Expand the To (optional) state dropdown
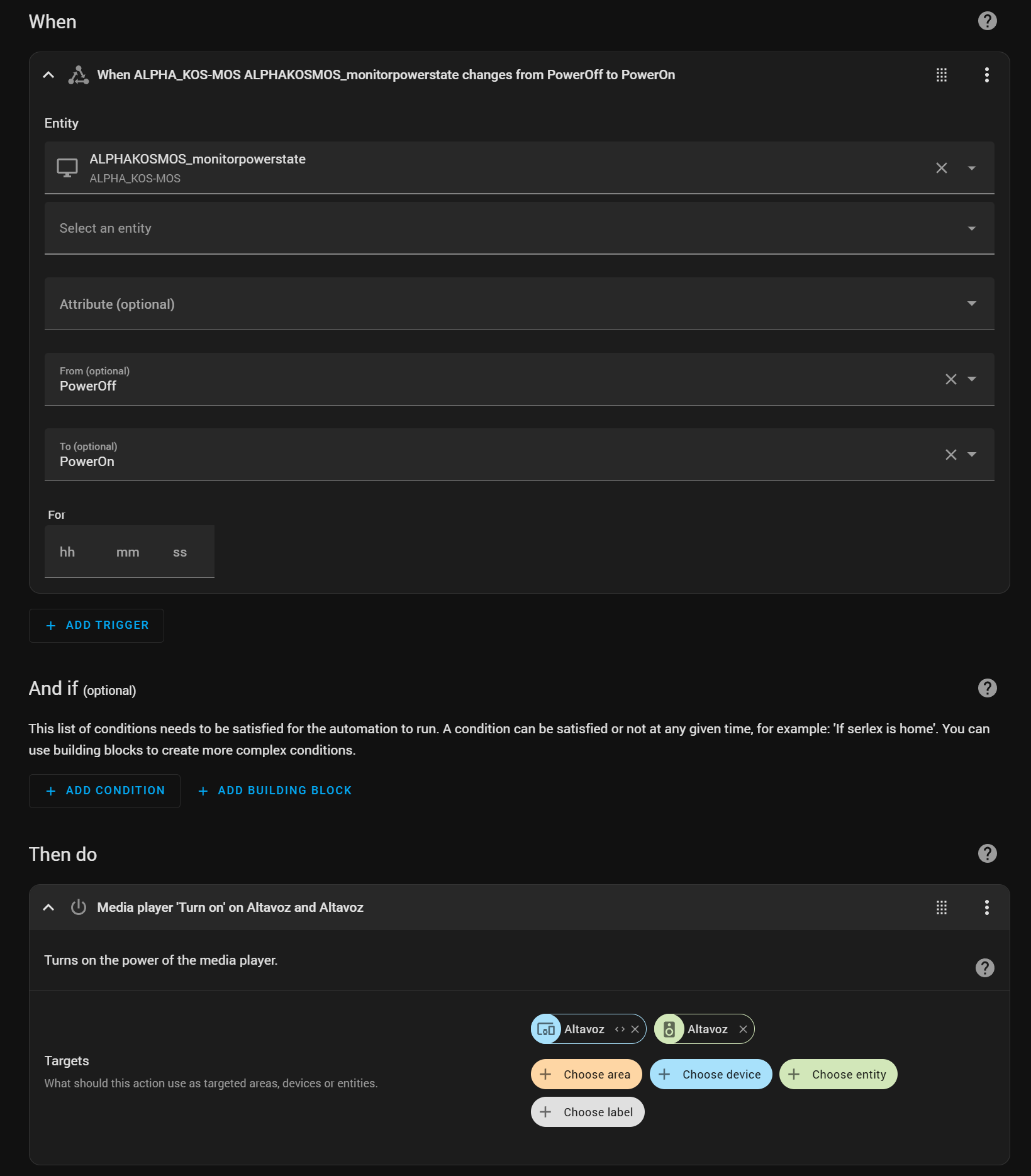Image resolution: width=1031 pixels, height=1176 pixels. tap(971, 455)
